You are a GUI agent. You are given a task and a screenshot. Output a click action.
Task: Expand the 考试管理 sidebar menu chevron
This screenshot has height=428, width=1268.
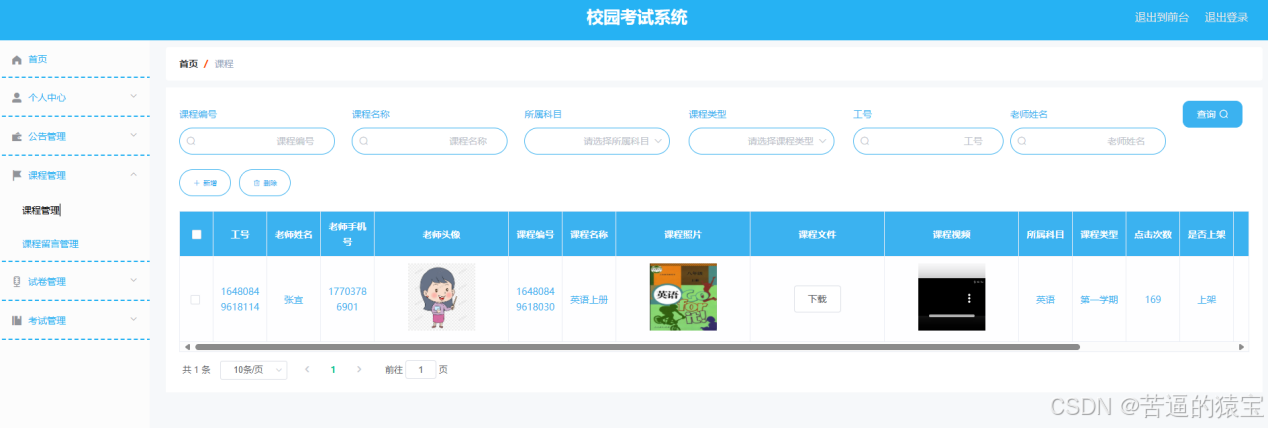[x=134, y=320]
